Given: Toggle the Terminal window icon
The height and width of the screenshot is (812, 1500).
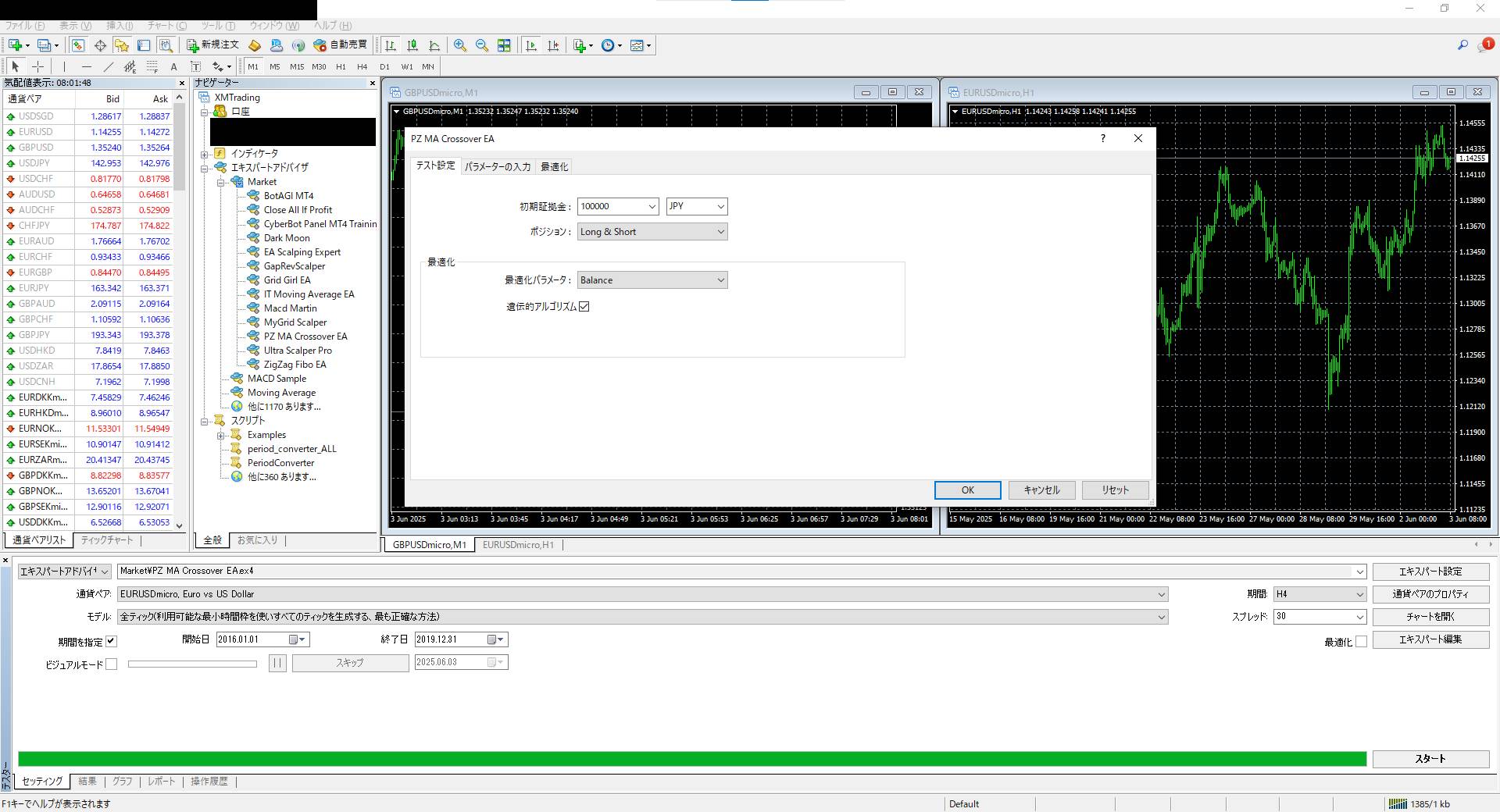Looking at the screenshot, I should pyautogui.click(x=144, y=45).
